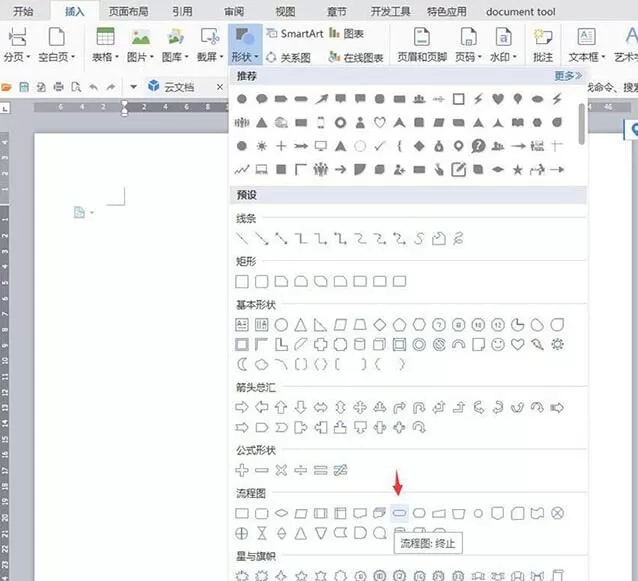Select the straight line in 线条
This screenshot has height=581, width=638.
coord(242,238)
